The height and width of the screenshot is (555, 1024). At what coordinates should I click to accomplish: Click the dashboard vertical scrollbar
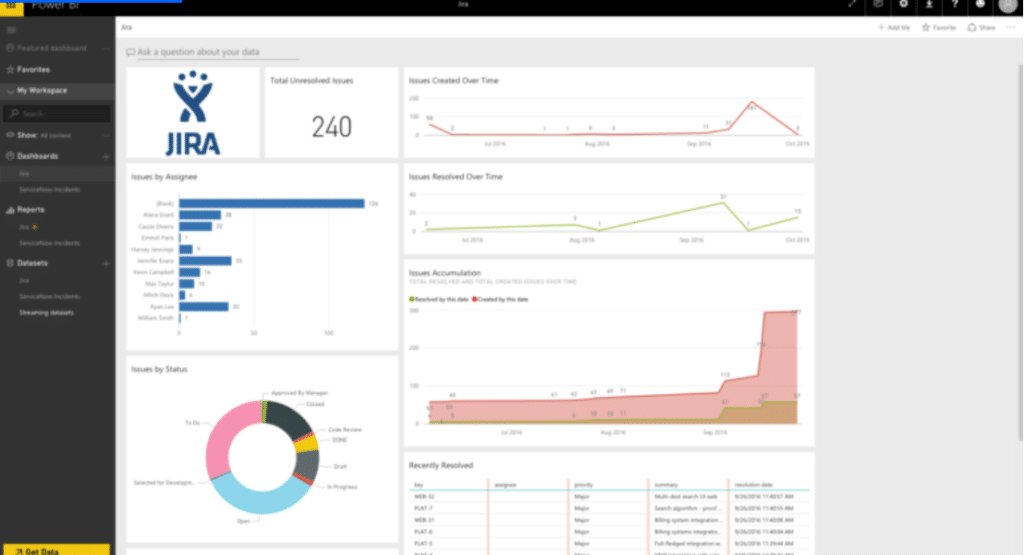pos(1019,251)
